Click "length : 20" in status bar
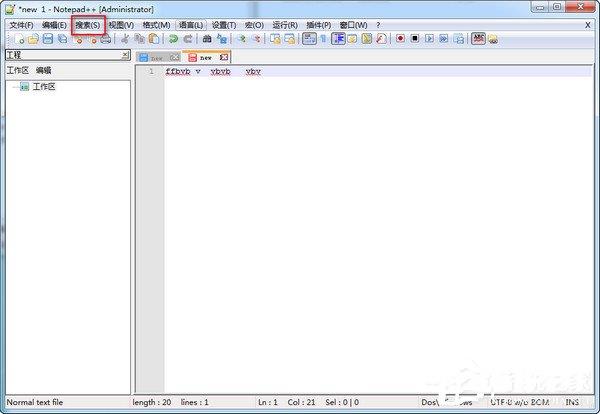 tap(152, 402)
